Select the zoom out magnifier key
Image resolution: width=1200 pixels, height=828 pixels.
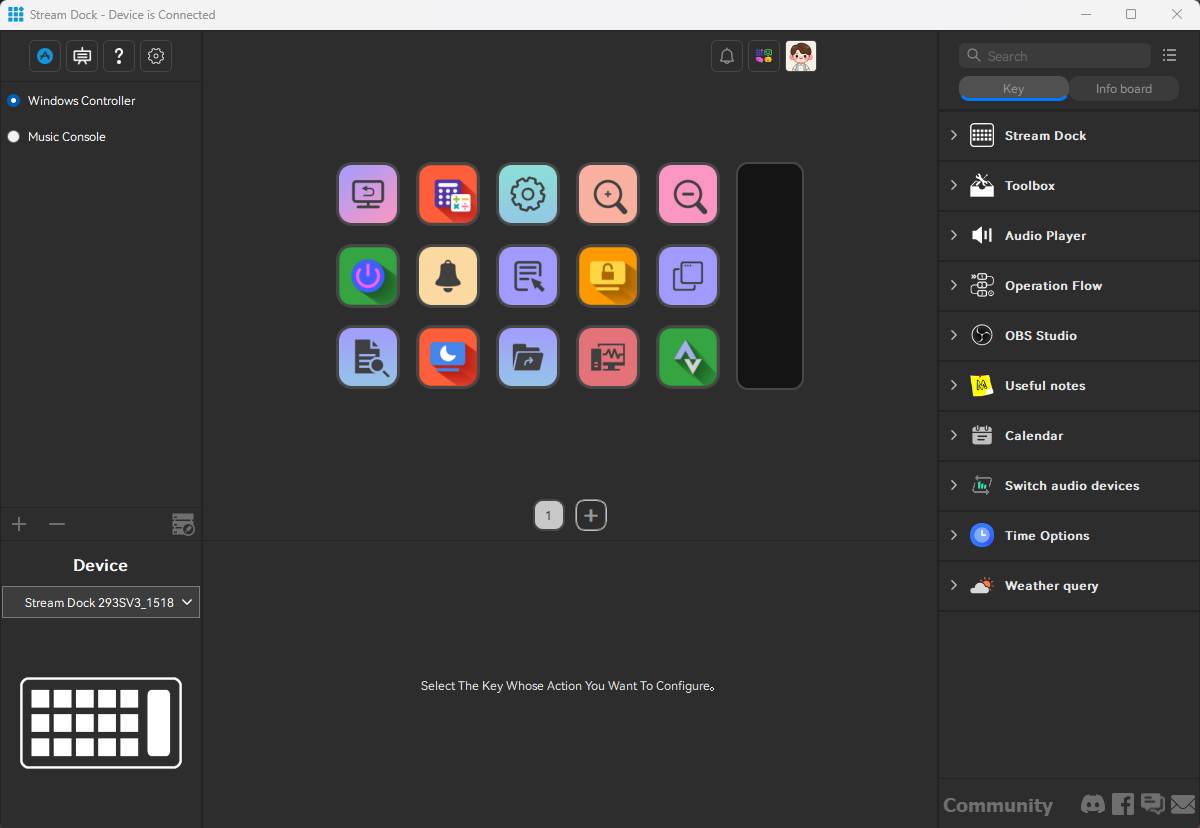point(688,194)
